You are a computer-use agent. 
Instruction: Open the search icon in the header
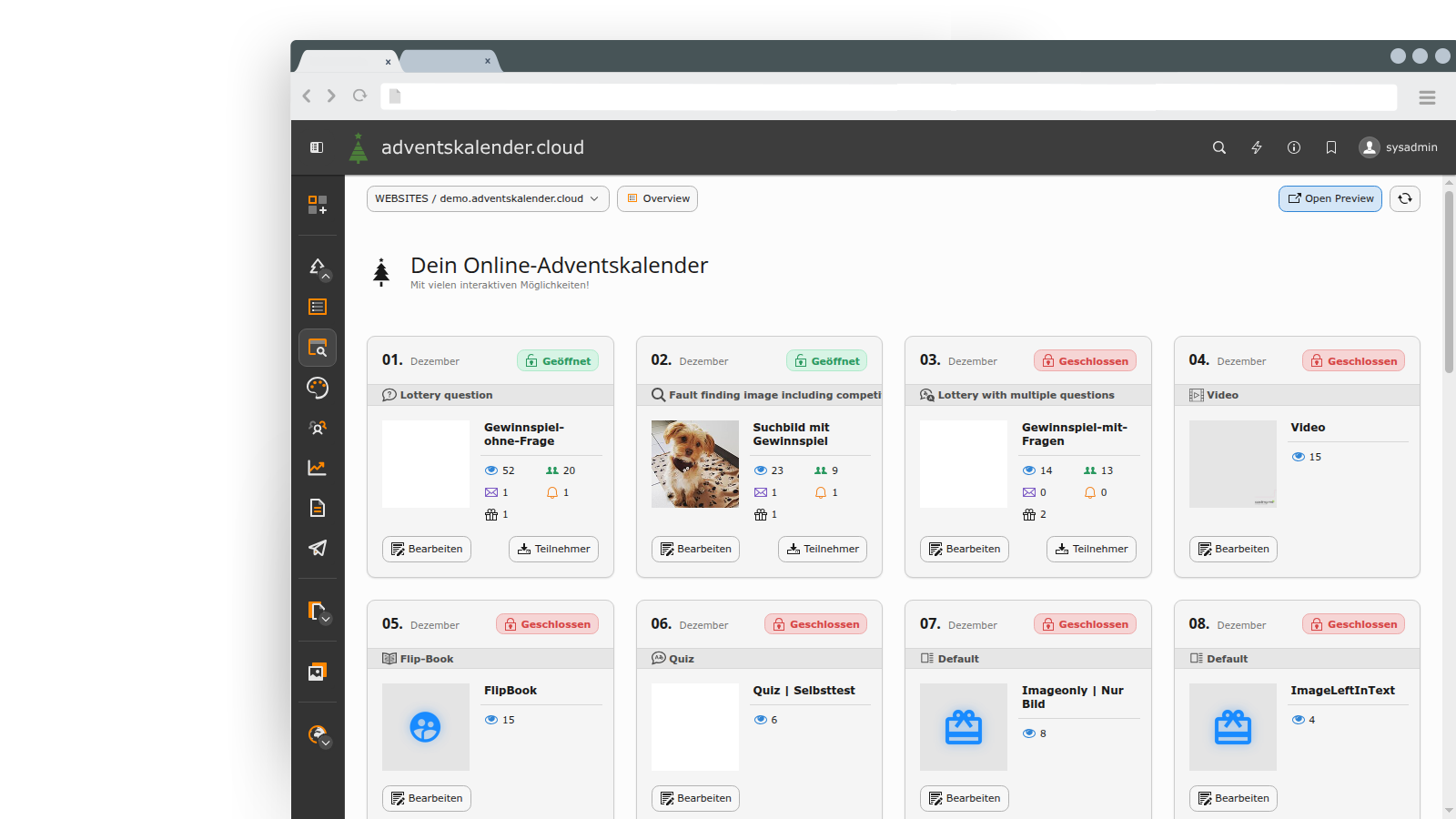tap(1219, 147)
